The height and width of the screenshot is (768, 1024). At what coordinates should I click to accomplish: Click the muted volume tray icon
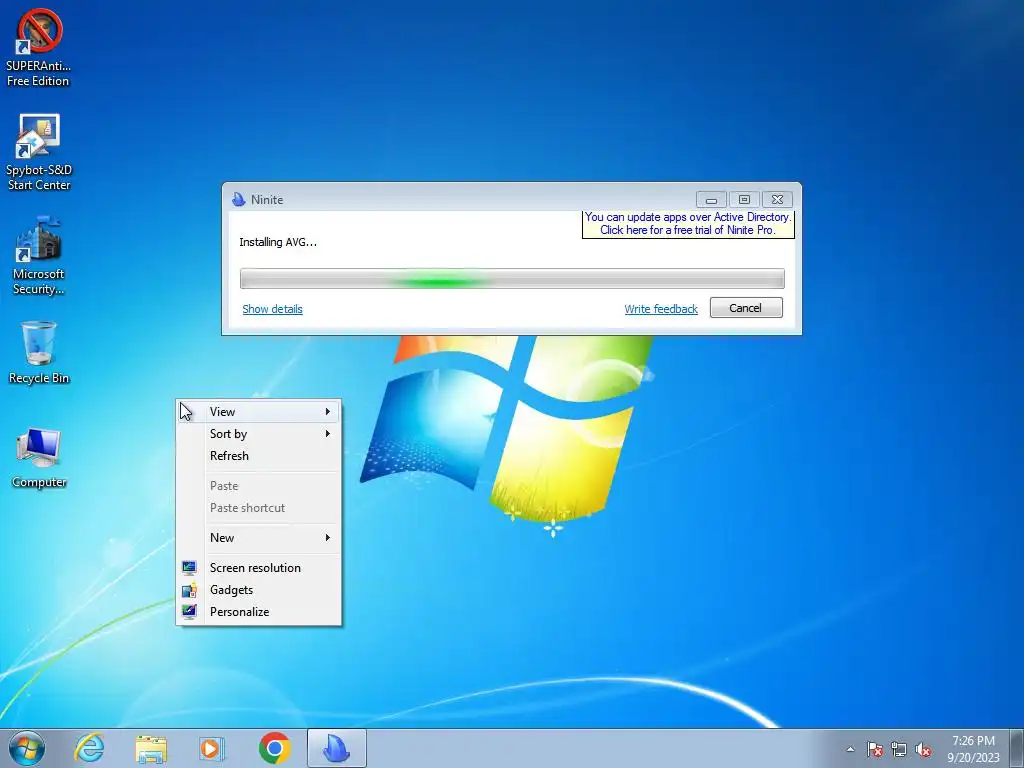click(923, 749)
